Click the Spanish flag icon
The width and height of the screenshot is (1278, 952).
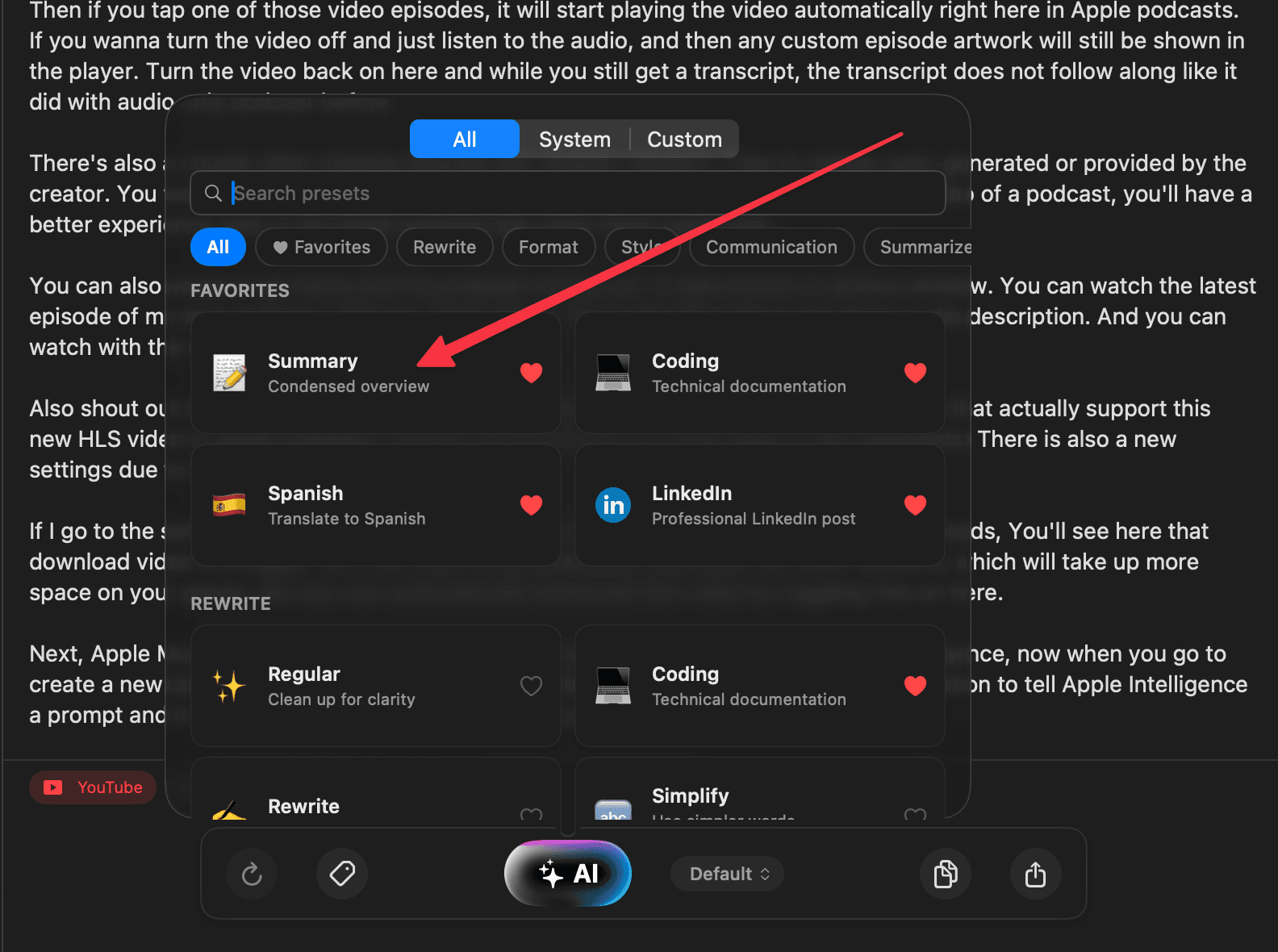[x=229, y=505]
